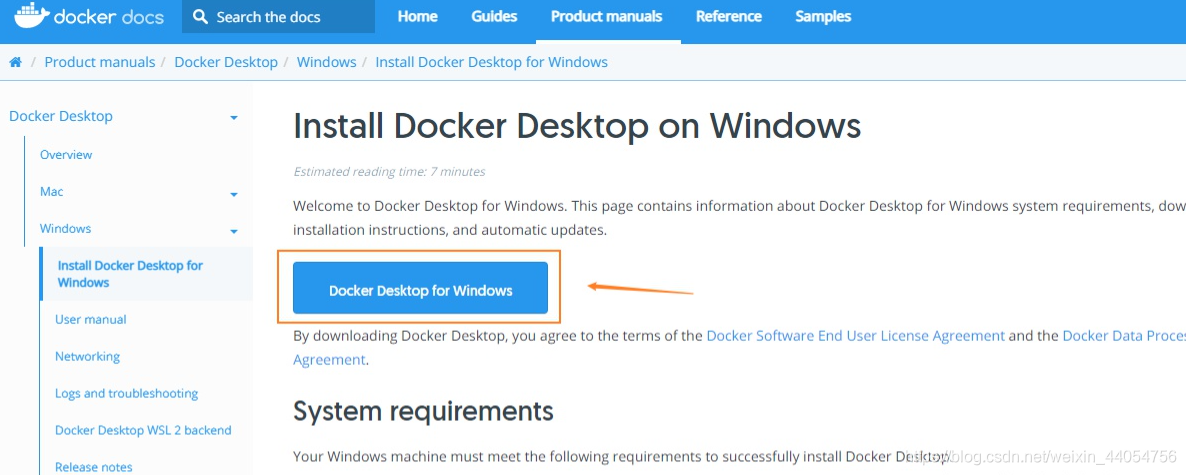Viewport: 1186px width, 475px height.
Task: Click the Docker Desktop for Windows download button
Action: coord(421,288)
